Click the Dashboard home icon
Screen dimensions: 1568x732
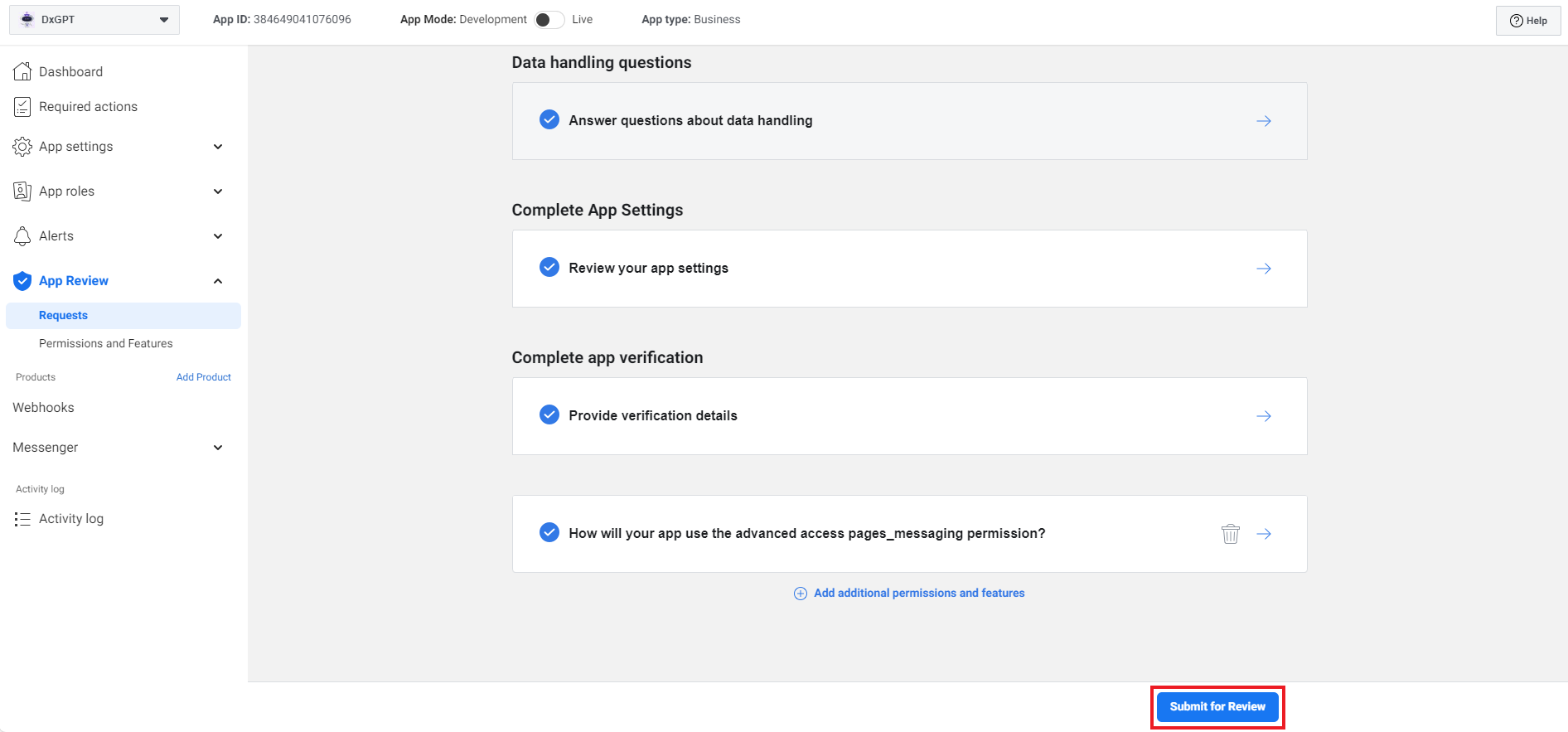(x=22, y=72)
